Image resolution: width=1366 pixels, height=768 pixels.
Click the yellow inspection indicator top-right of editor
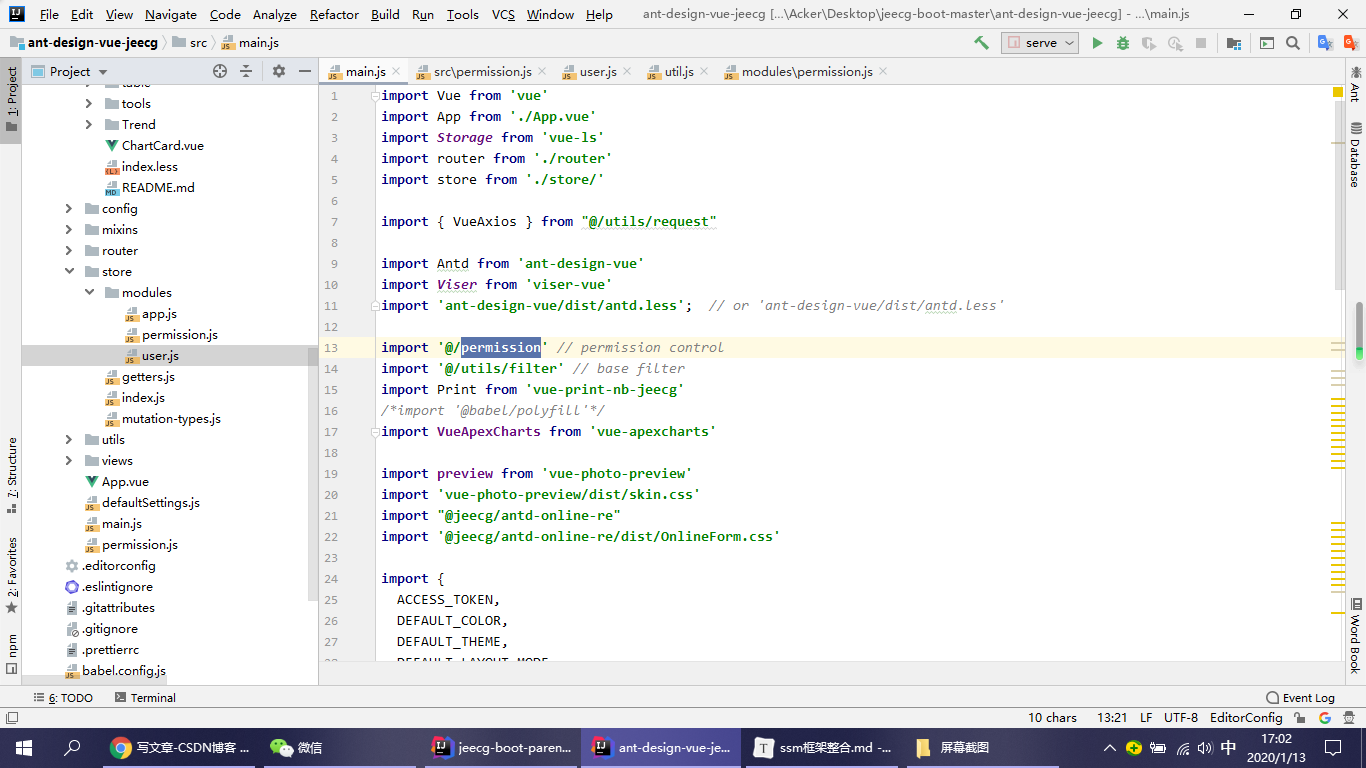click(1338, 92)
